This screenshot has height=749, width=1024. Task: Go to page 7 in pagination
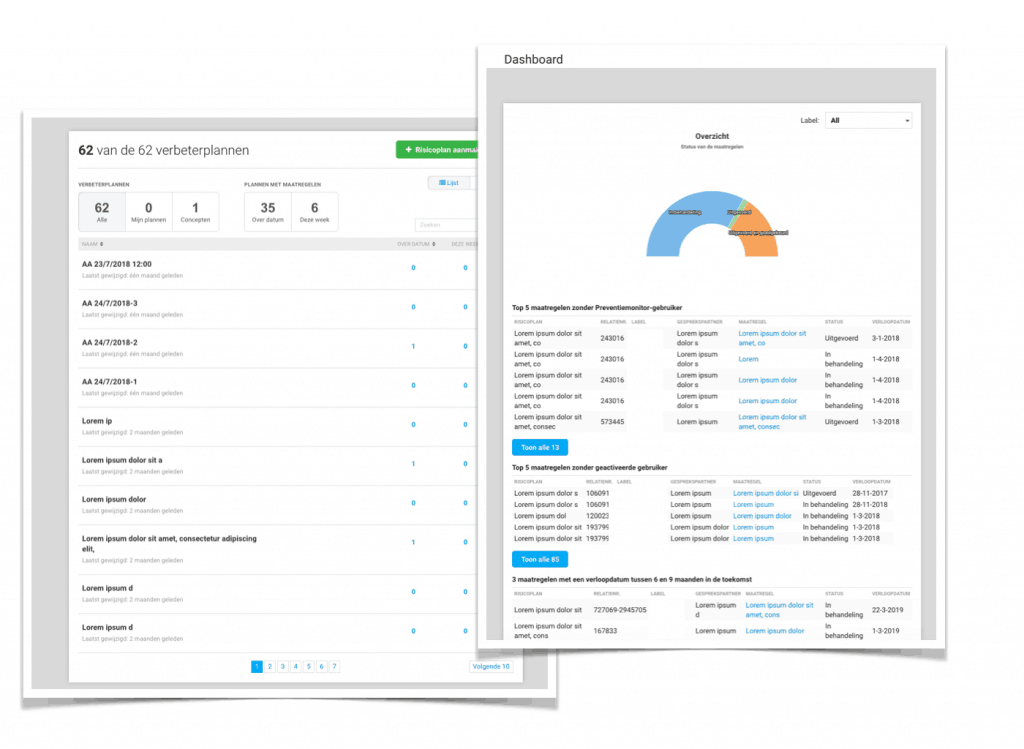click(x=334, y=666)
